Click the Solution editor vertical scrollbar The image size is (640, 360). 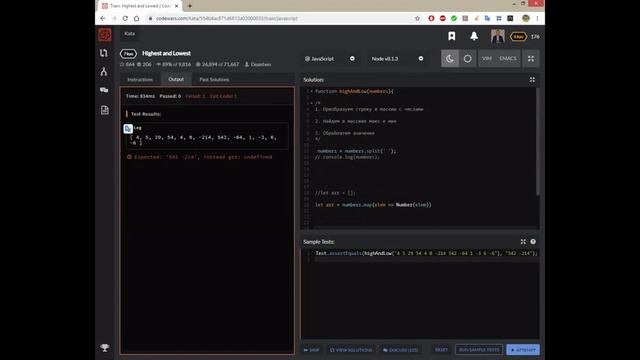click(x=538, y=141)
